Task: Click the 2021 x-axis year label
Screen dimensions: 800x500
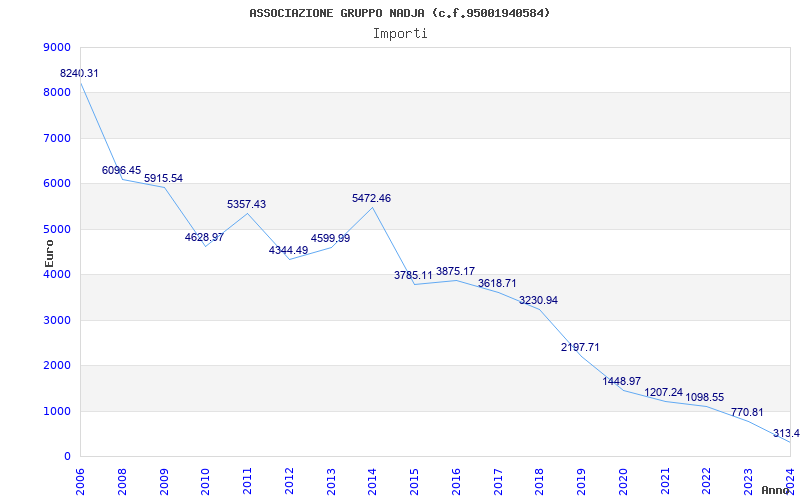Action: 665,482
